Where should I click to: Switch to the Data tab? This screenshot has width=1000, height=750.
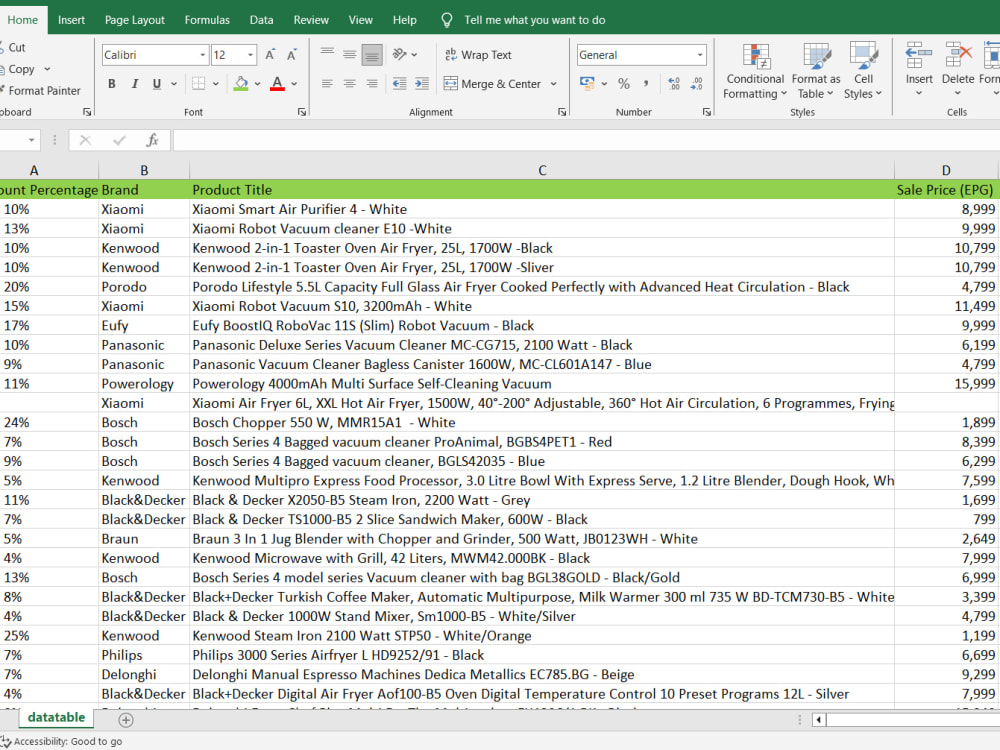click(261, 20)
